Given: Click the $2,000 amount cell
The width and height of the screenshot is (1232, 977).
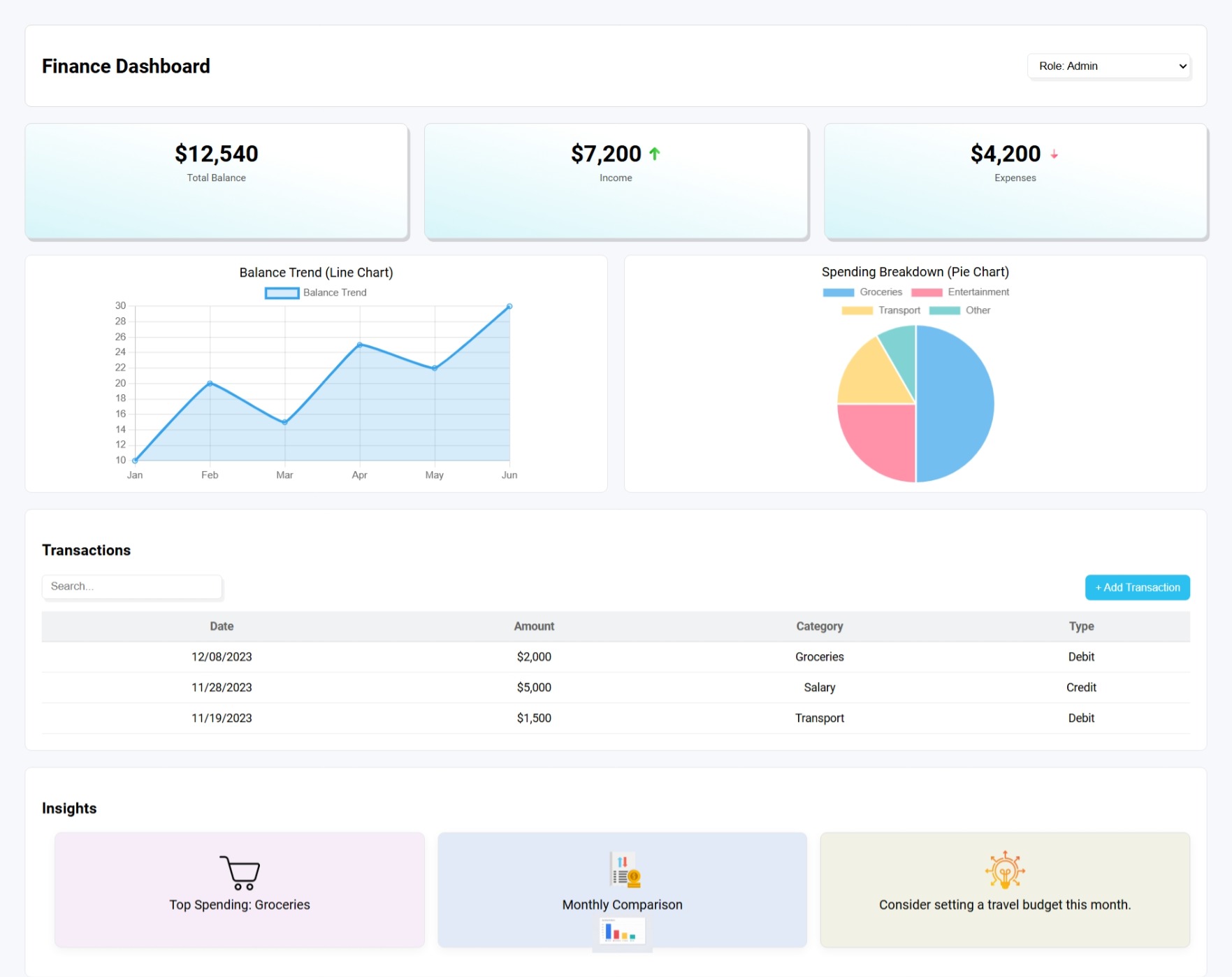Looking at the screenshot, I should [534, 657].
